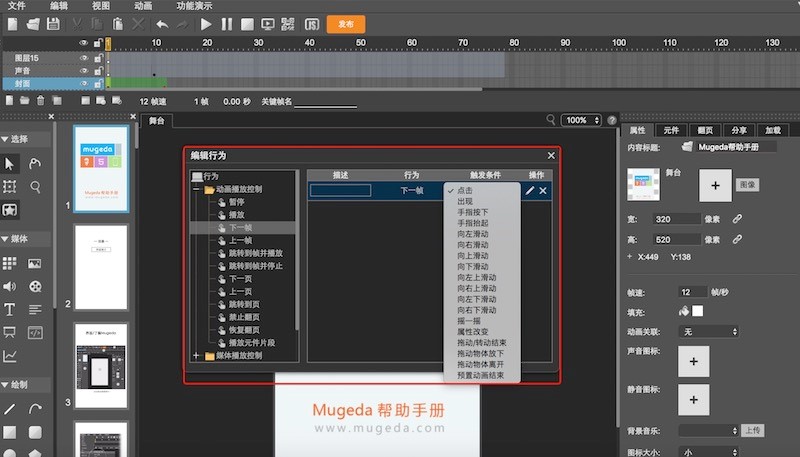Click the orange 发布 publish button
This screenshot has height=457, width=800.
[345, 23]
